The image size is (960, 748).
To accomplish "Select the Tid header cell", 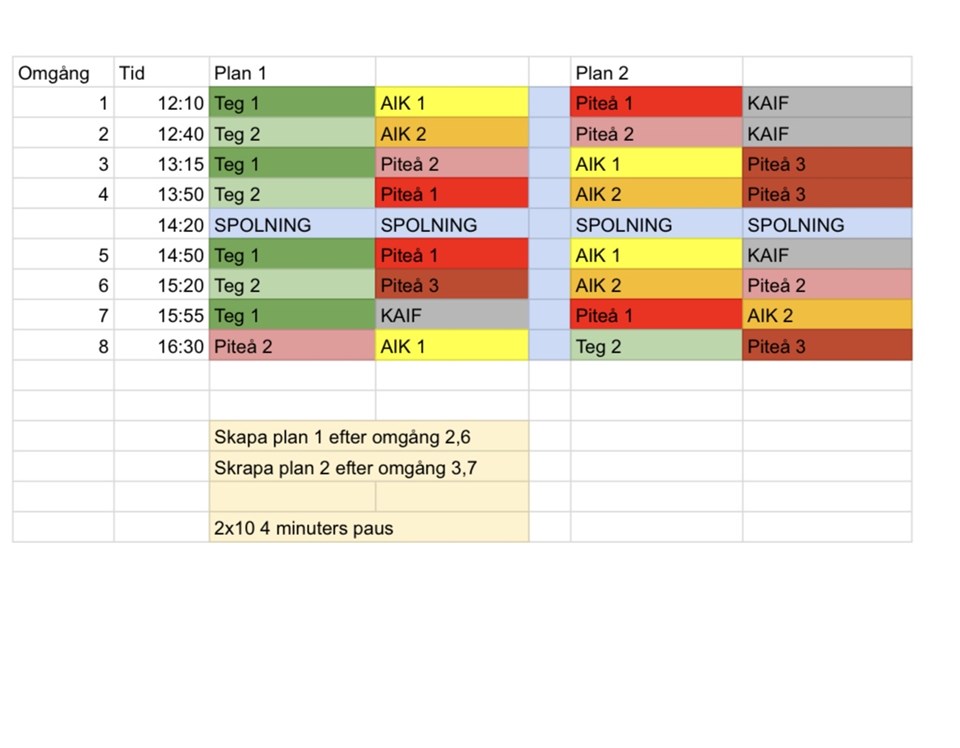I will click(161, 73).
